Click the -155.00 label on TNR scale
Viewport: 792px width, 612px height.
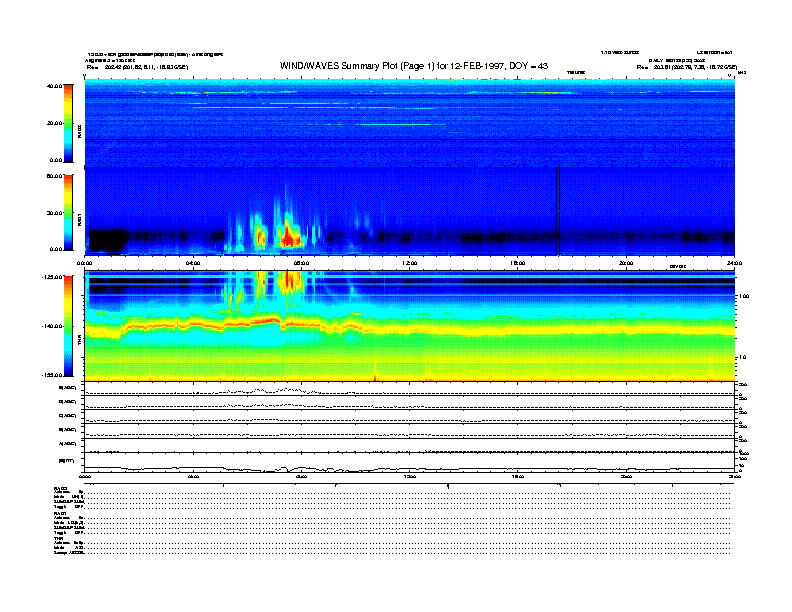[x=51, y=375]
